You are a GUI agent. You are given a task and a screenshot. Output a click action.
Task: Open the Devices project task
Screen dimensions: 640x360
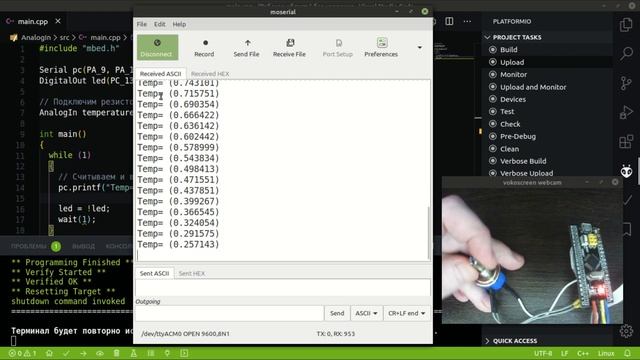pos(513,99)
